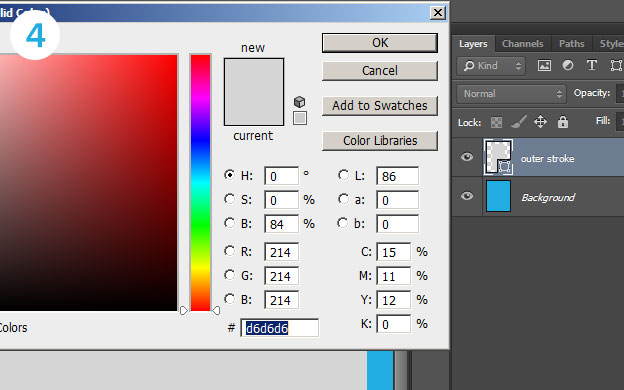Click the shape layer filter icon
The image size is (624, 390).
point(616,65)
